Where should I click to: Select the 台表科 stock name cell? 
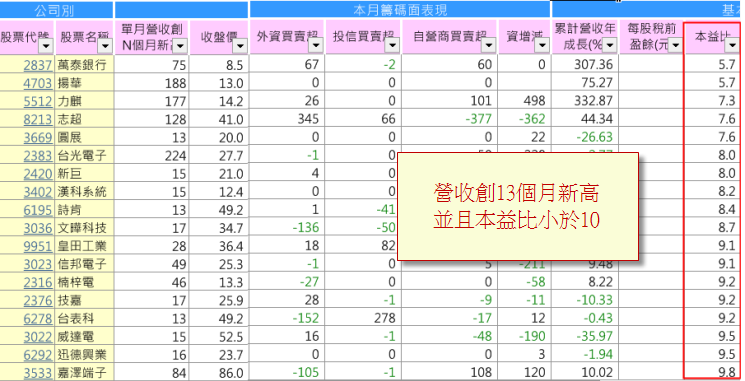(84, 318)
